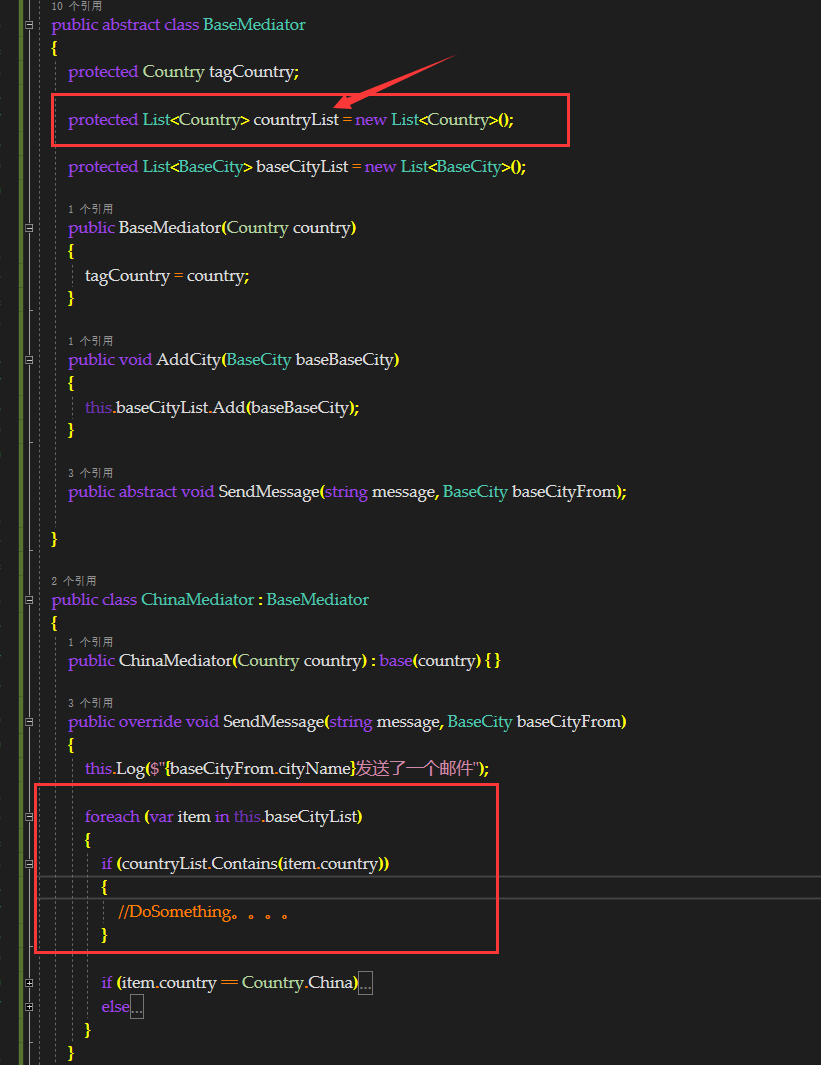Image resolution: width=821 pixels, height=1065 pixels.
Task: Open the 2 references link above ChinaMediator class
Action: [x=74, y=581]
